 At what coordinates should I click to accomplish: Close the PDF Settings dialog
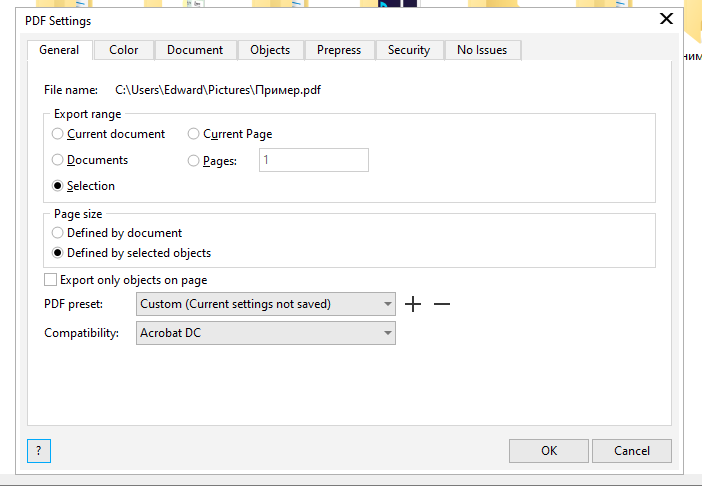coord(666,19)
